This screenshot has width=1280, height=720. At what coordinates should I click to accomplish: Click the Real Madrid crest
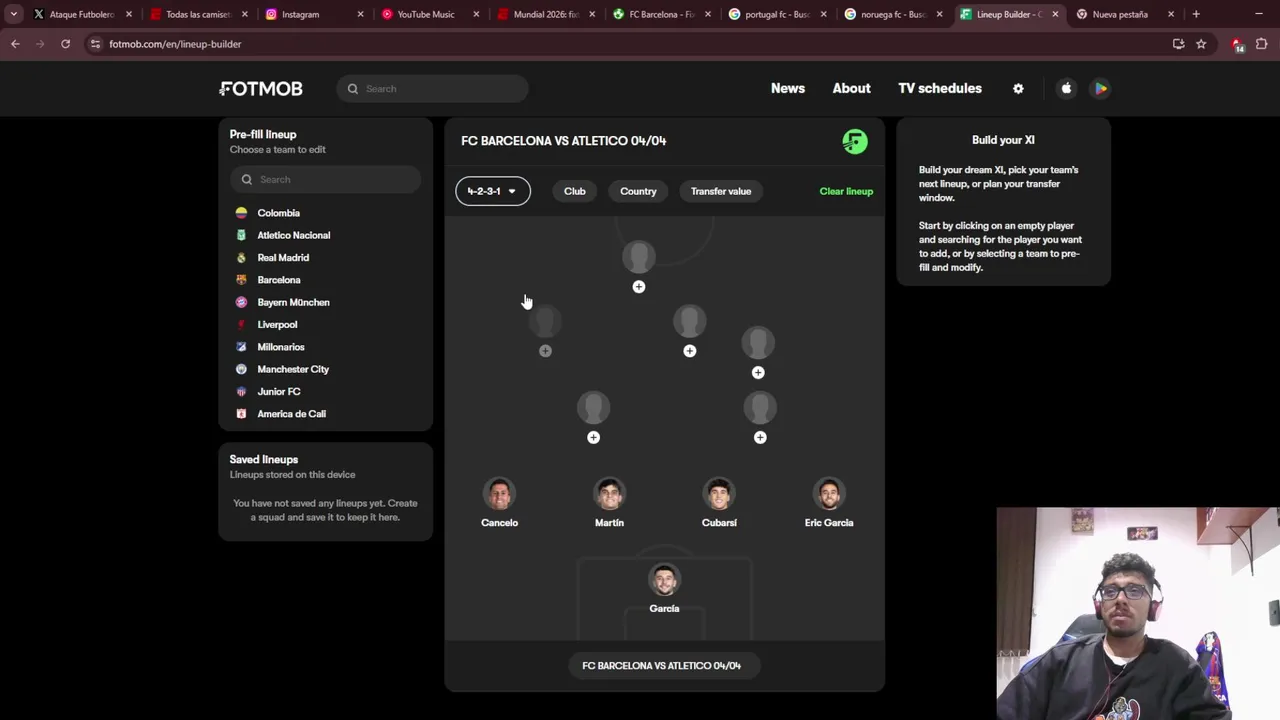click(x=241, y=257)
